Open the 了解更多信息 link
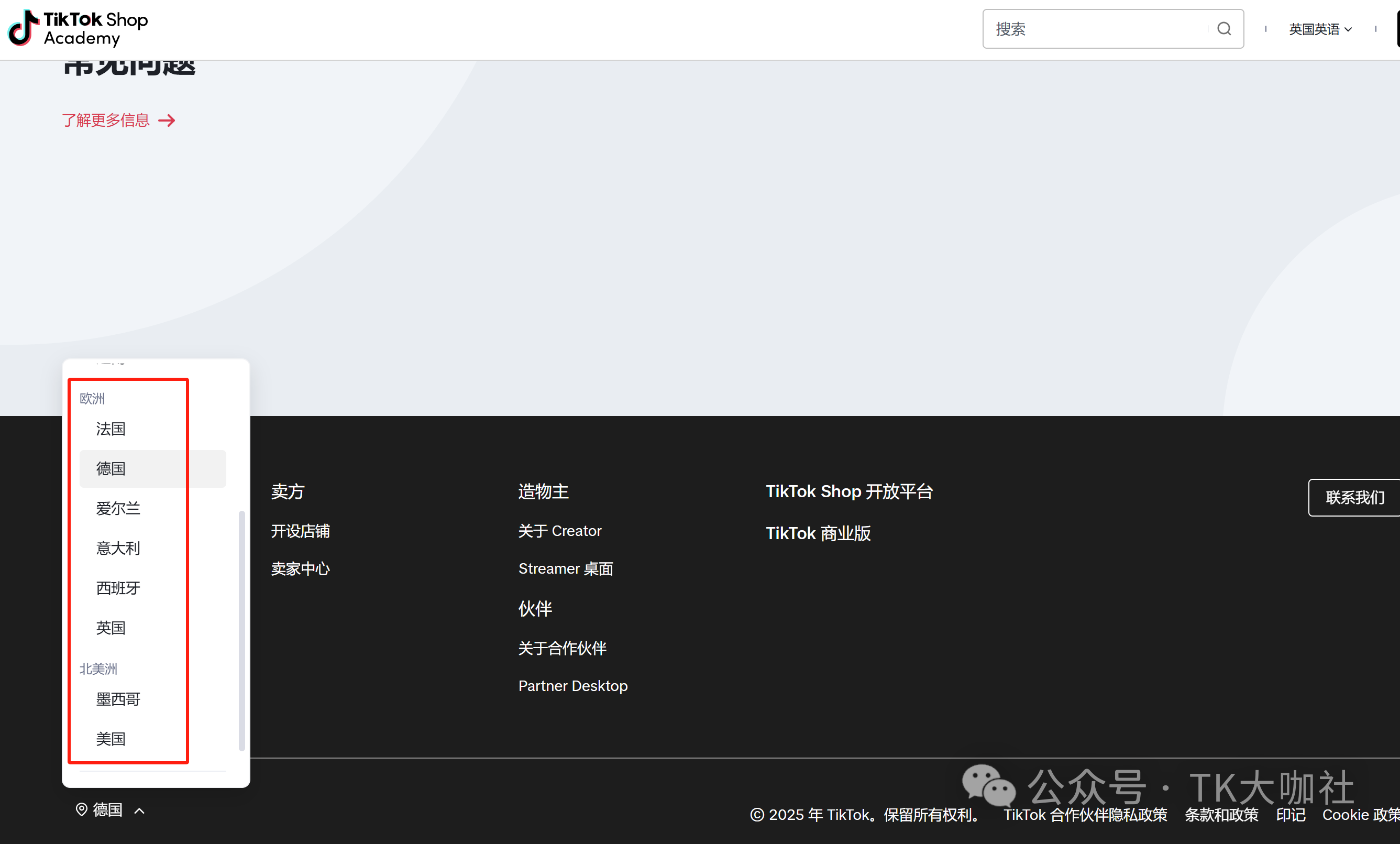Screen dimensions: 1400x844 (106, 120)
